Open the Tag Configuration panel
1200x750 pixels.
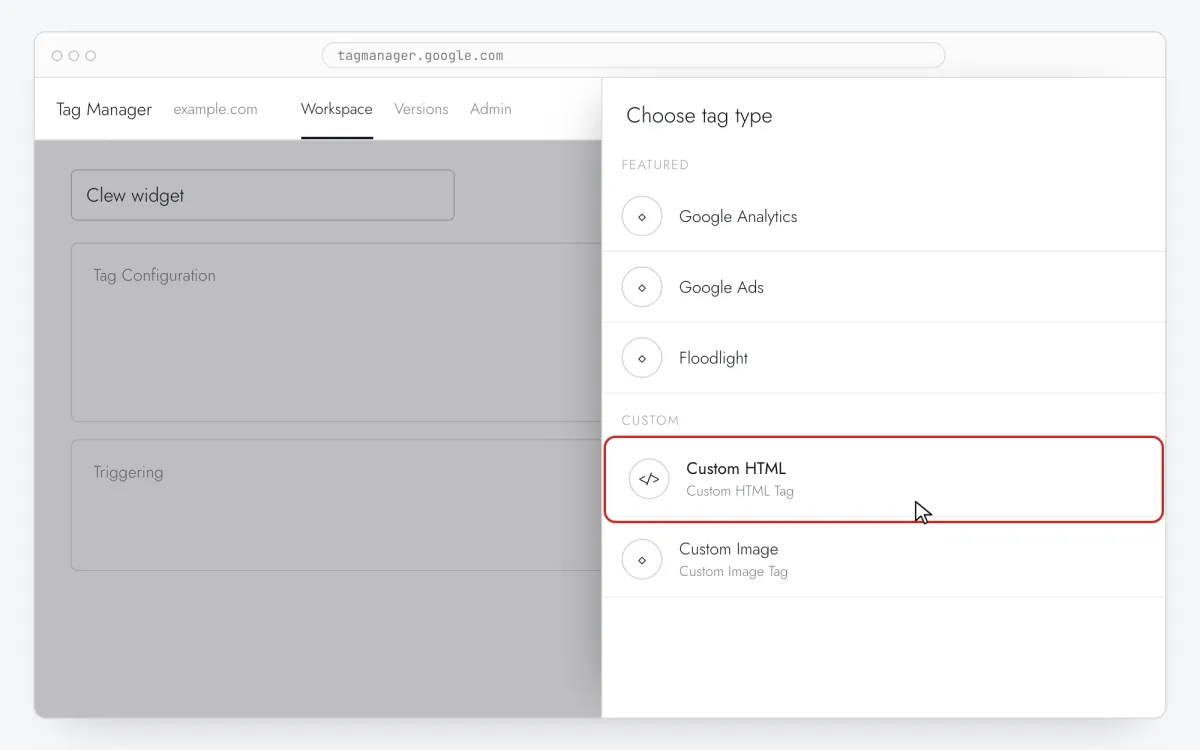[x=336, y=332]
